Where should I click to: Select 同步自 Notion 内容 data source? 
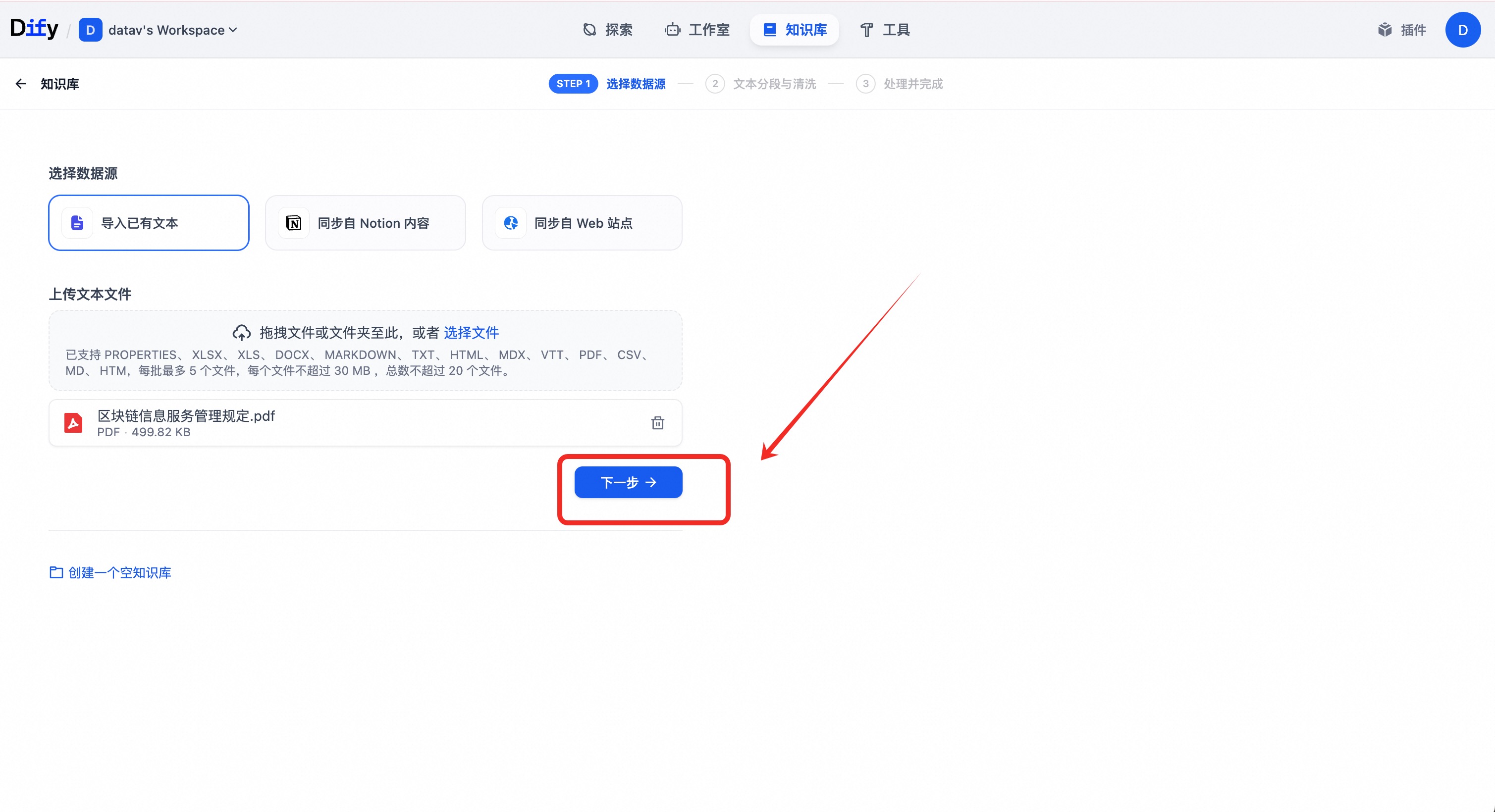click(x=365, y=223)
